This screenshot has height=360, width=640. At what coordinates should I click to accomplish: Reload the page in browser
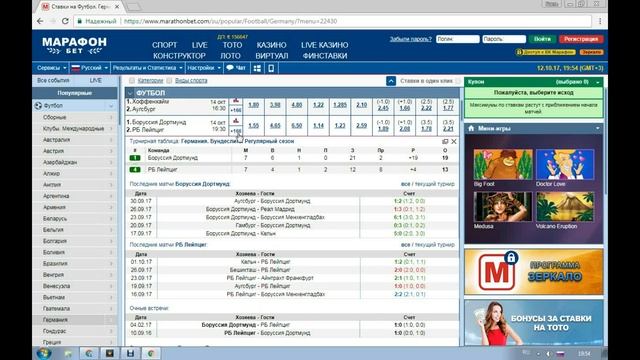coord(65,21)
